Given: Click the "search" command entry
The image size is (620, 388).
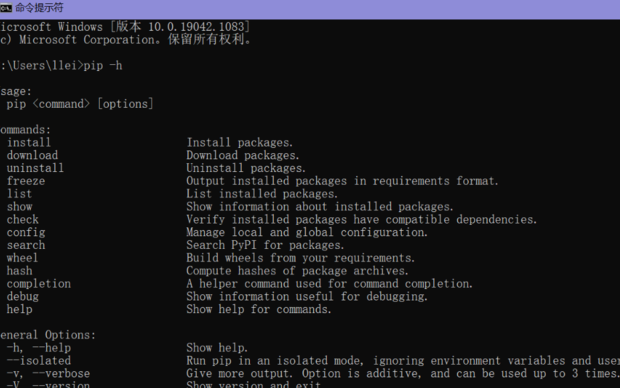Looking at the screenshot, I should click(26, 245).
